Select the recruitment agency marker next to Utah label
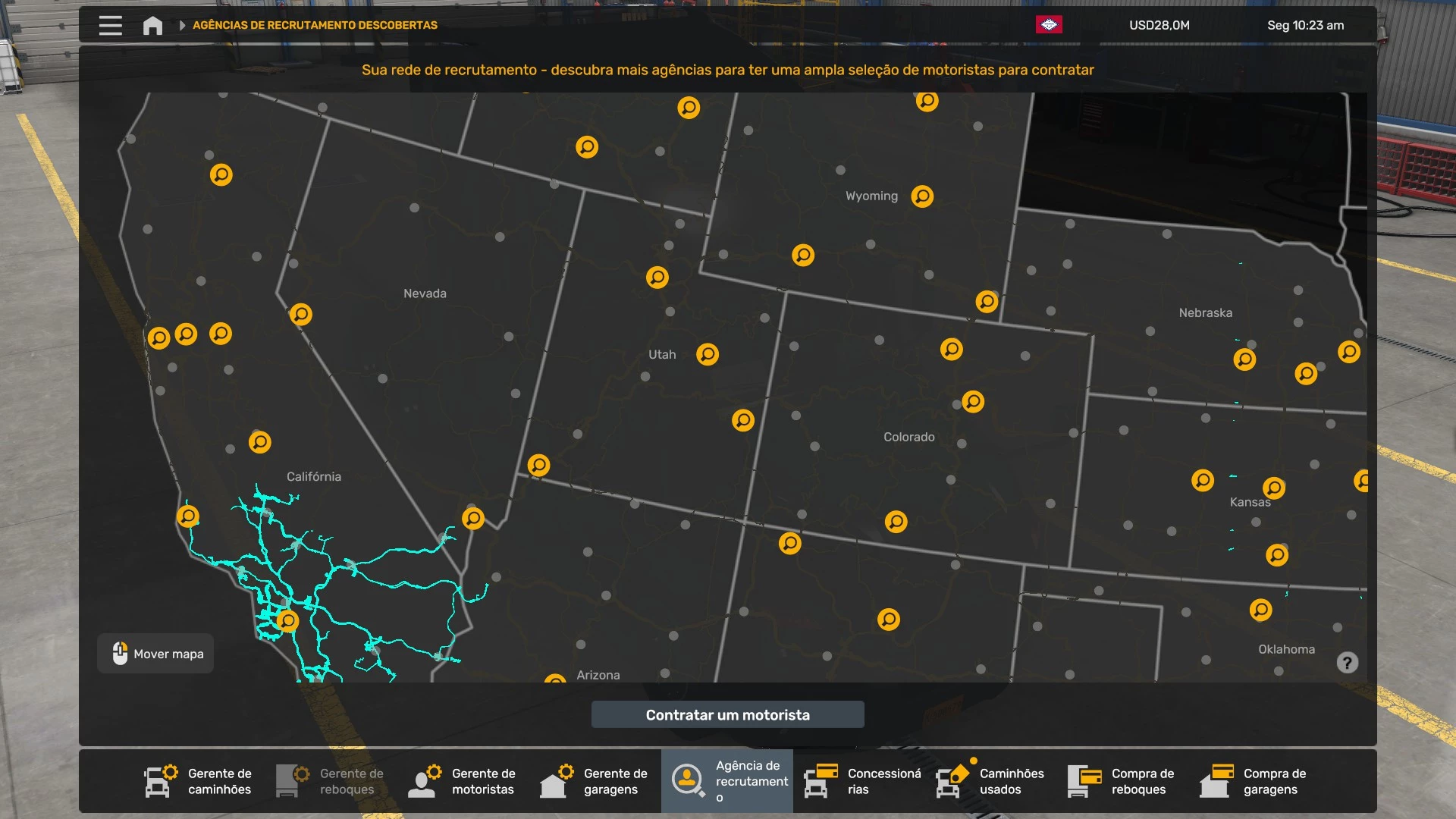This screenshot has width=1456, height=819. coord(708,354)
